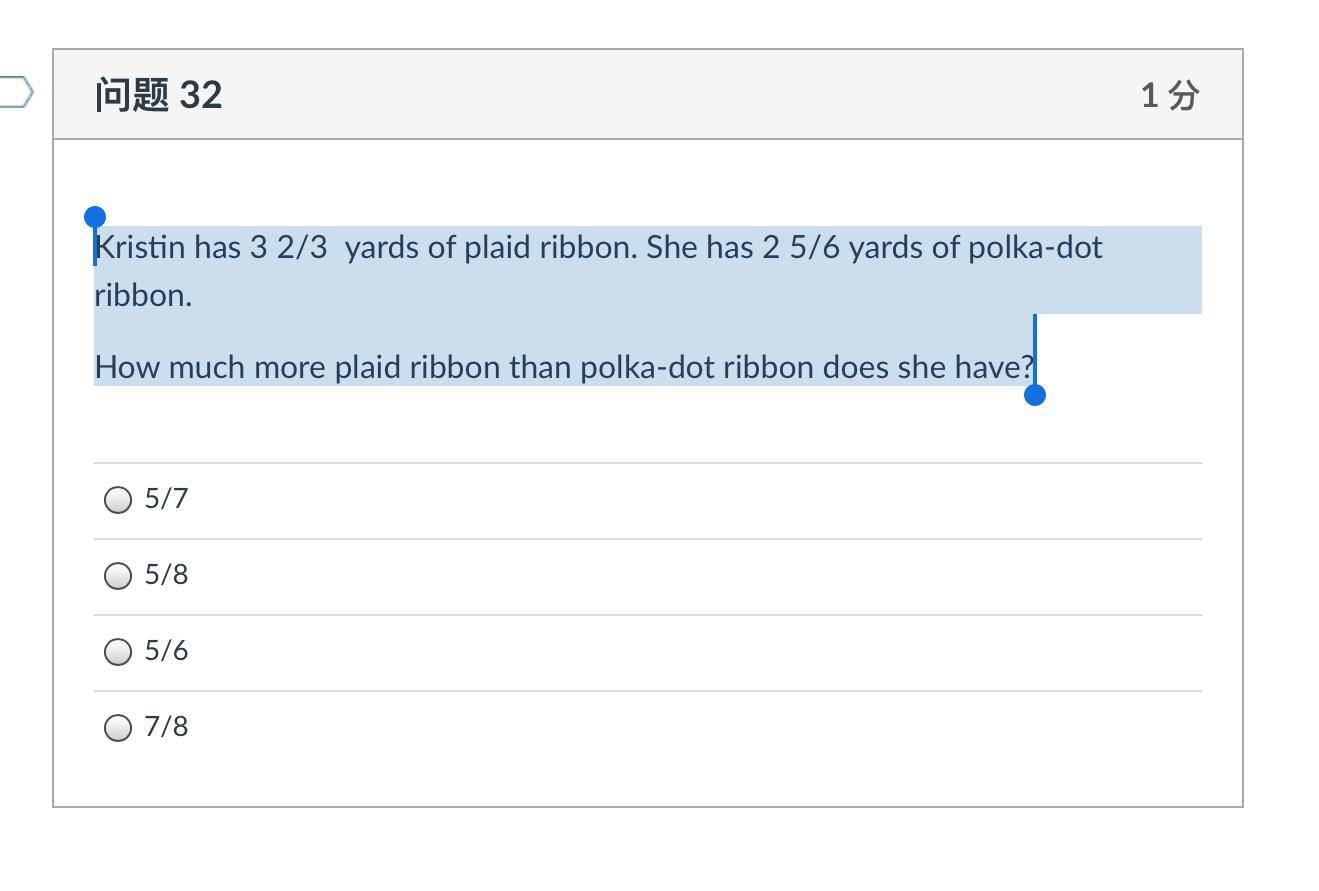The height and width of the screenshot is (891, 1319).
Task: Flag question 32 with the marker icon
Action: (x=15, y=93)
